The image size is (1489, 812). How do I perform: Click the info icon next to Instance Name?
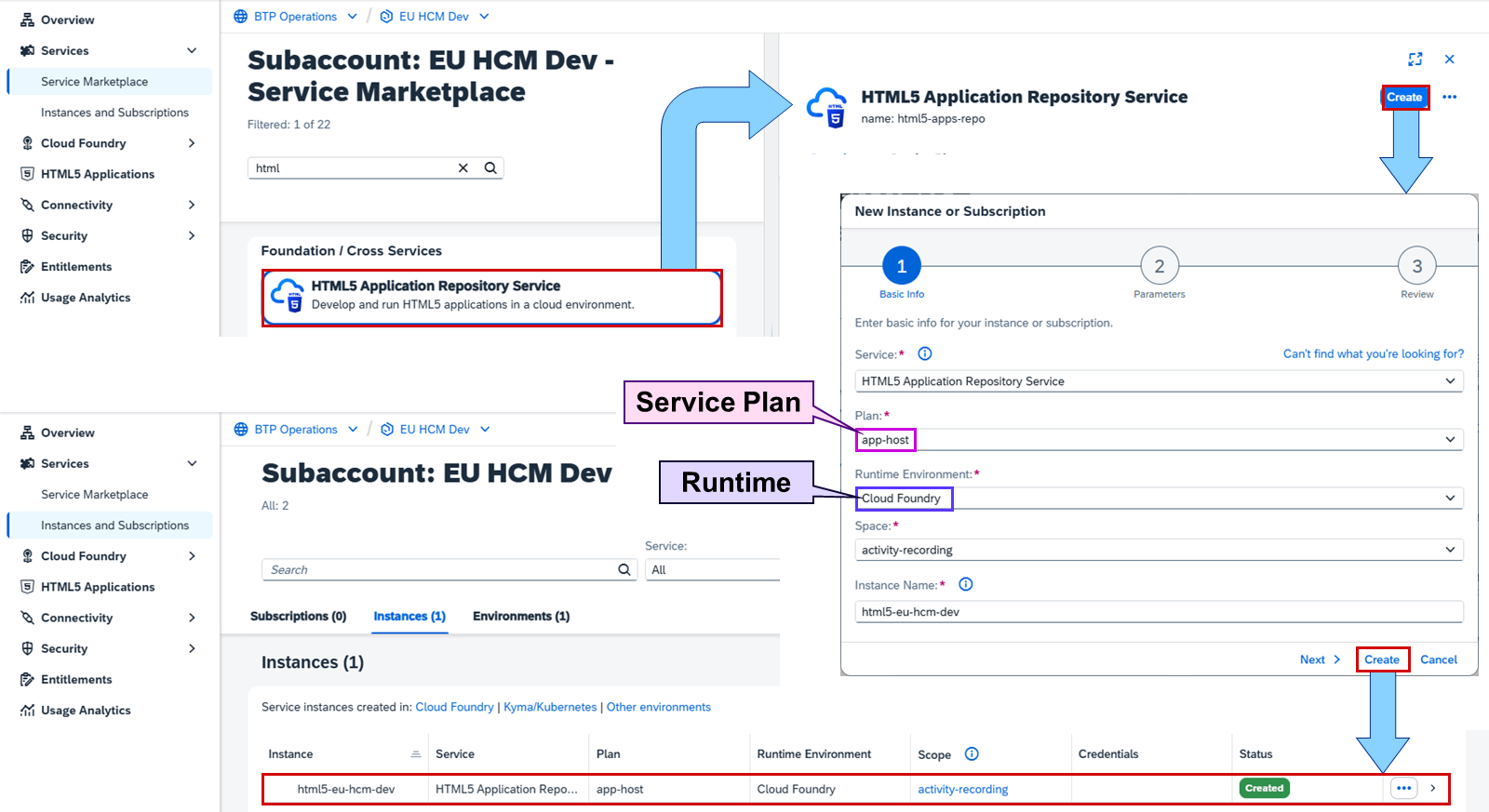coord(966,584)
